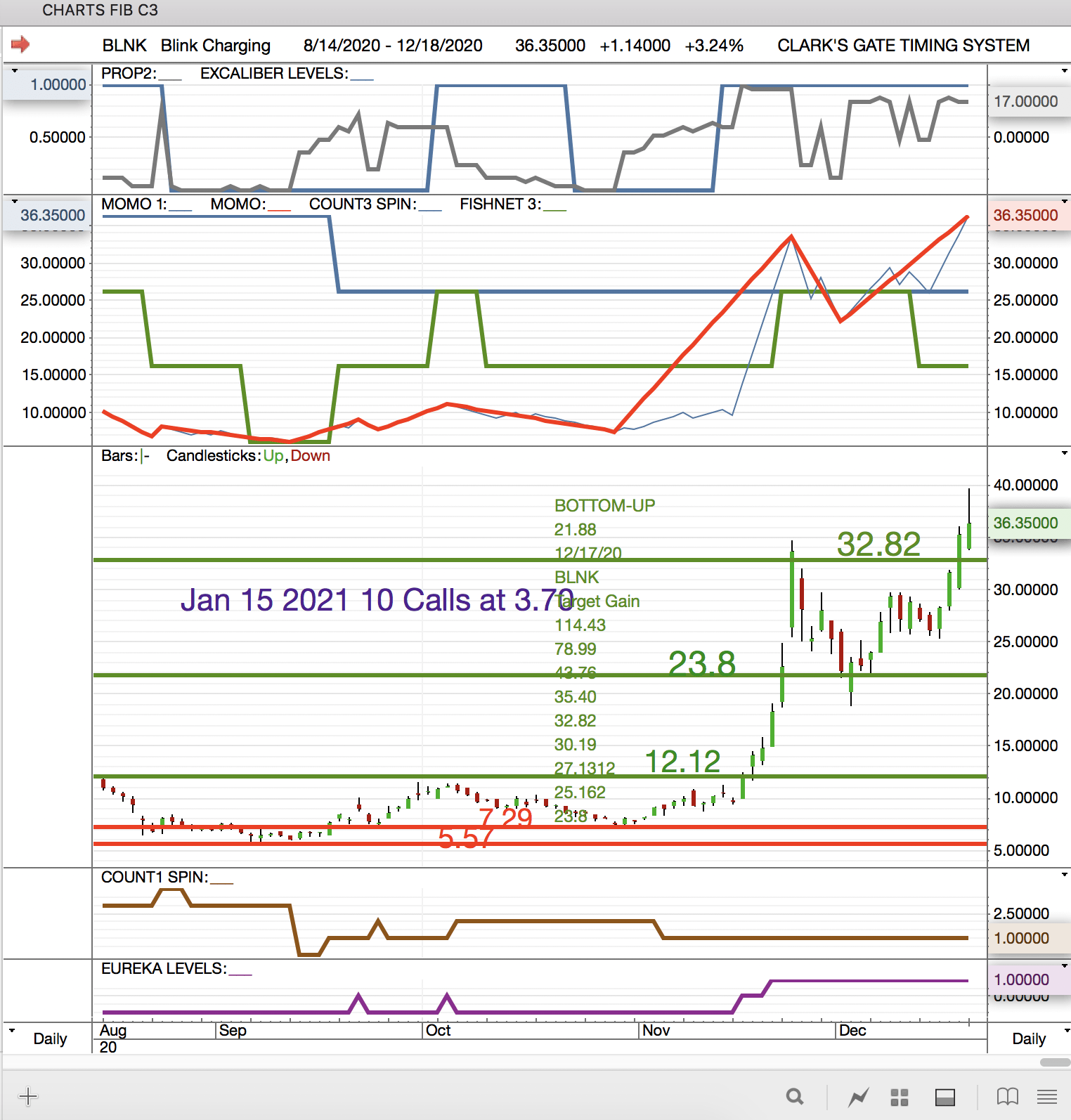This screenshot has width=1071, height=1120.
Task: Click the zigzag chart line icon
Action: [858, 1096]
